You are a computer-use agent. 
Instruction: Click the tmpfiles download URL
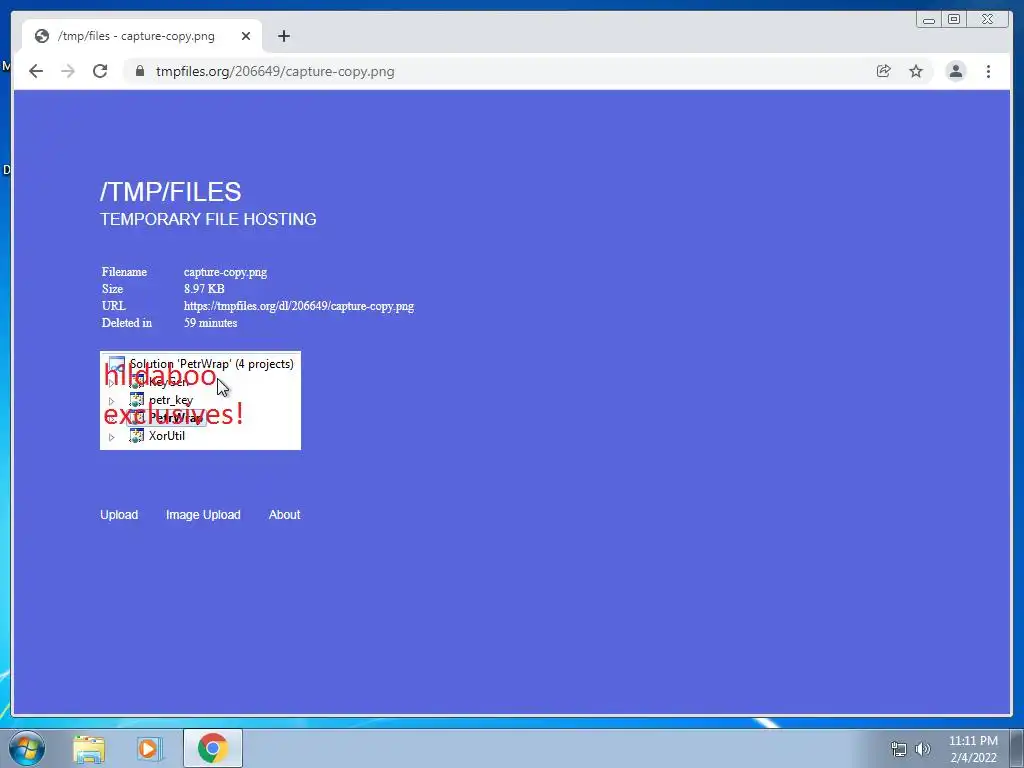[298, 306]
